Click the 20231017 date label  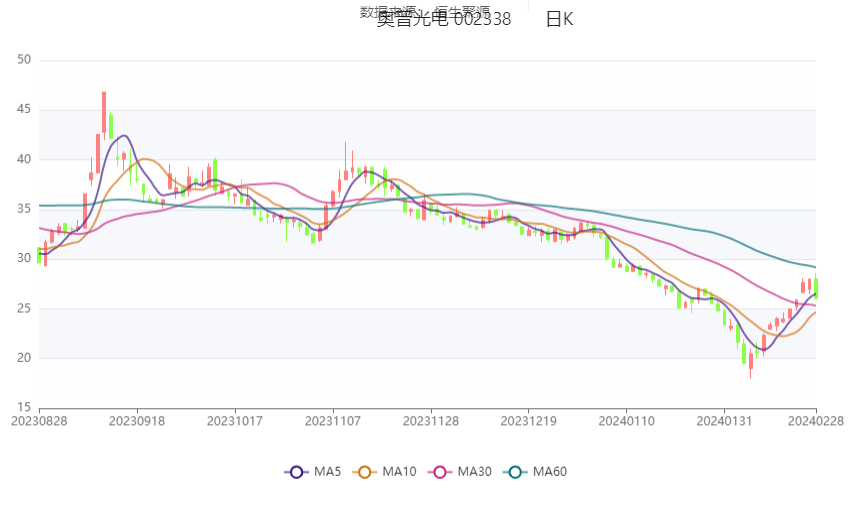[x=235, y=421]
